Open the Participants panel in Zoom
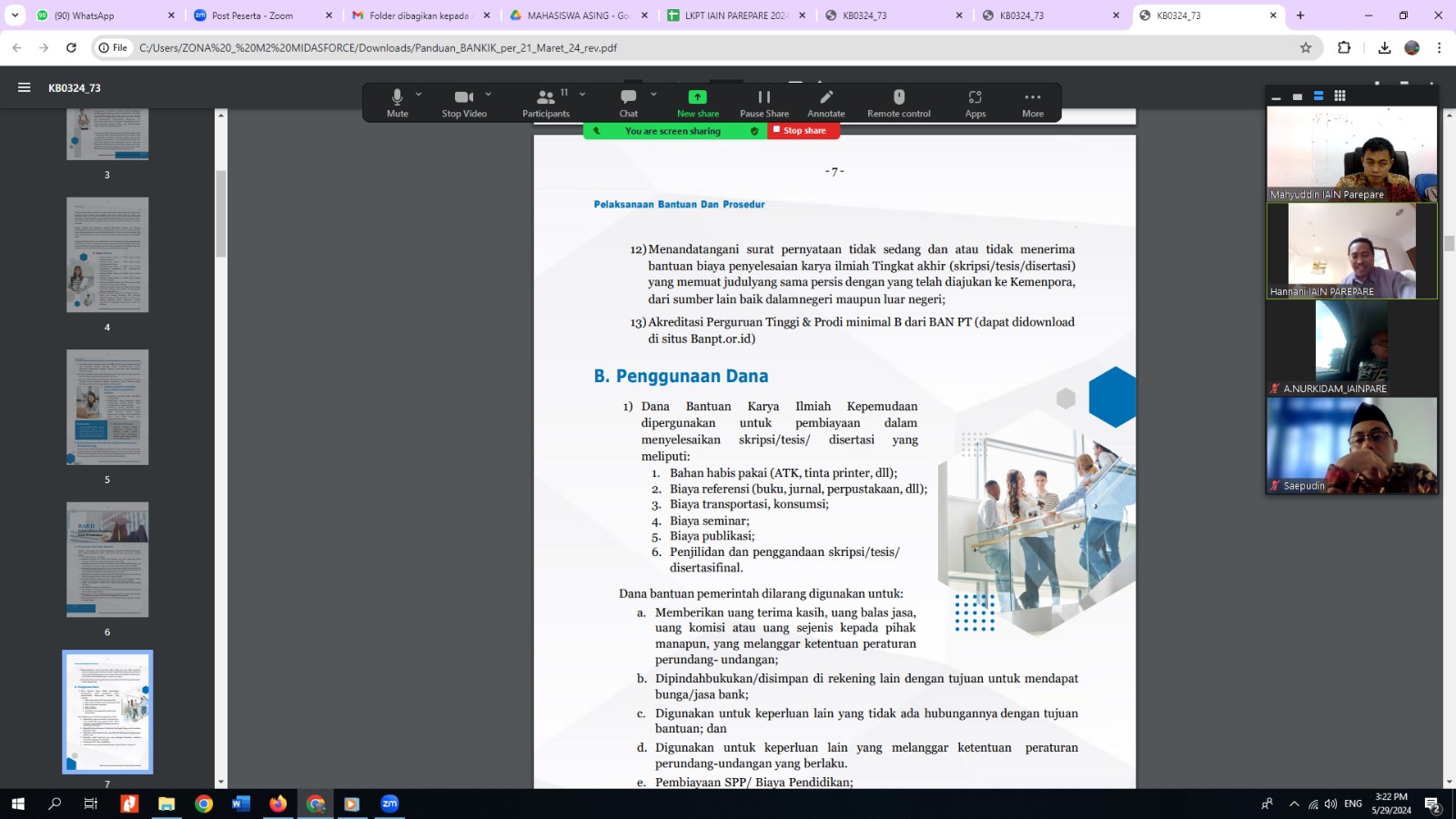Viewport: 1456px width, 819px height. [x=546, y=103]
